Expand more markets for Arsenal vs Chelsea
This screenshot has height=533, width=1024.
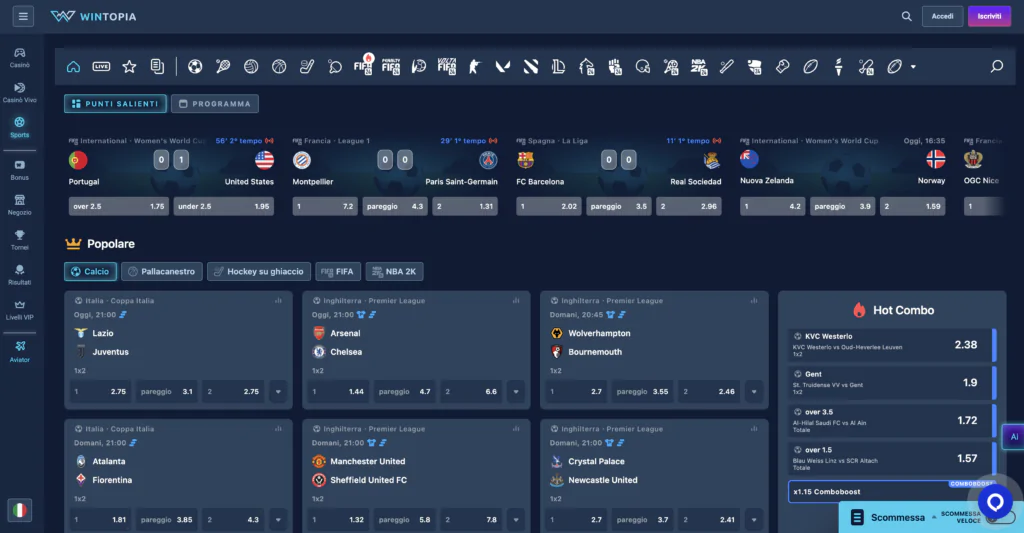pos(516,392)
